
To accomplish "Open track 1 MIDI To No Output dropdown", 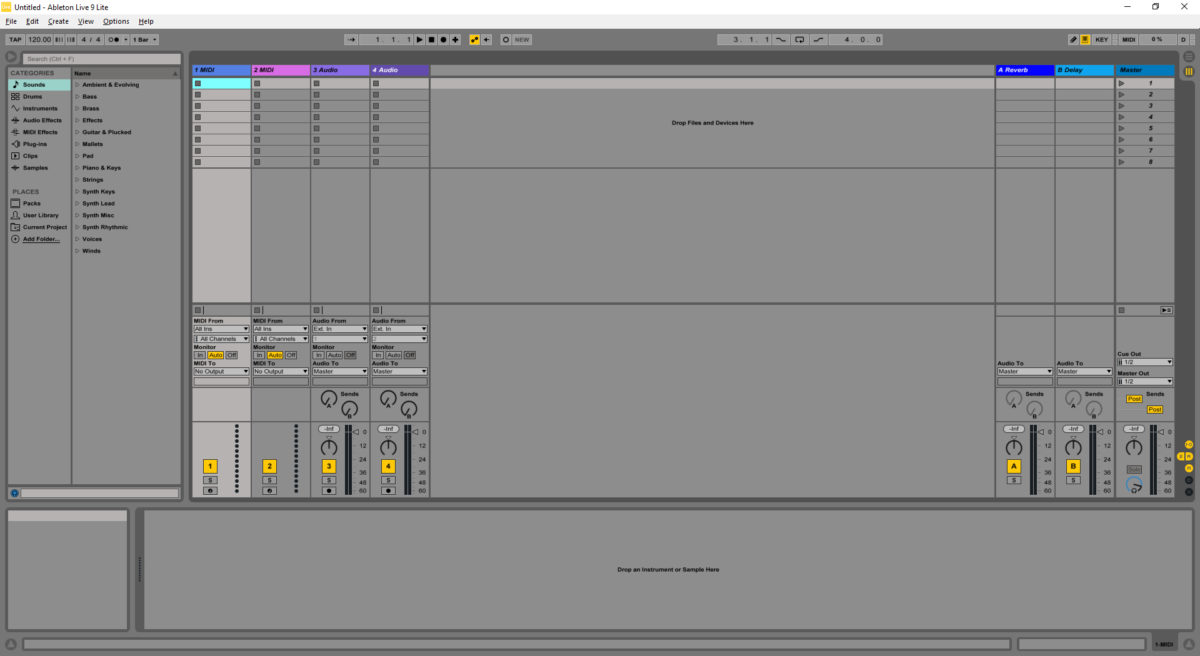I will click(221, 371).
